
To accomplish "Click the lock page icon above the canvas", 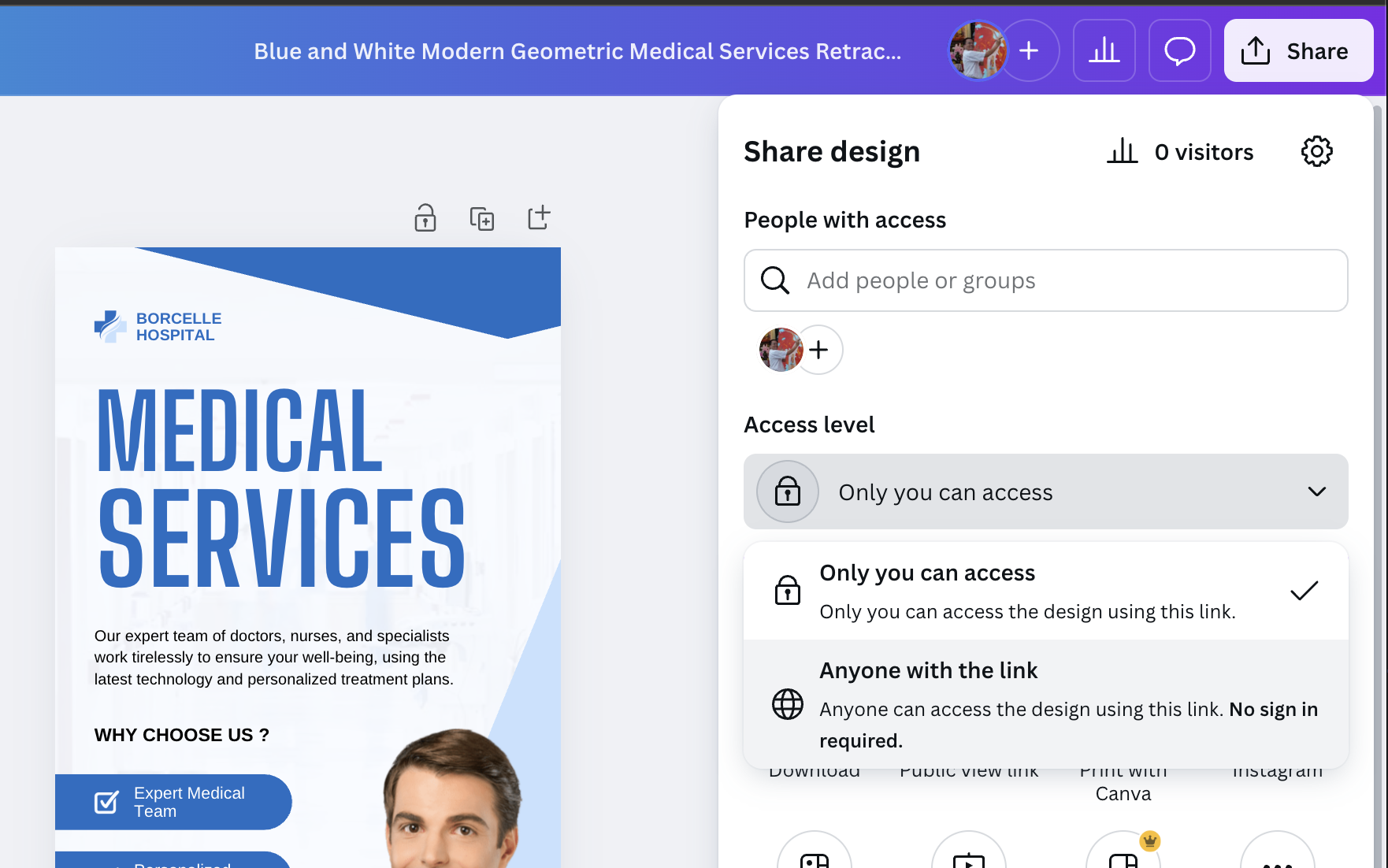I will (425, 217).
